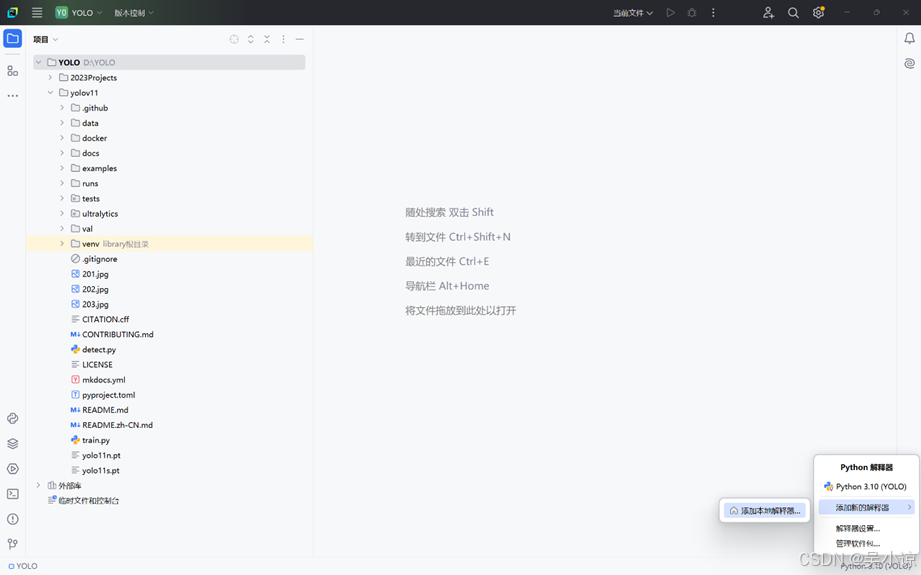The height and width of the screenshot is (575, 921).
Task: Open the Terminal tool window
Action: coord(12,494)
